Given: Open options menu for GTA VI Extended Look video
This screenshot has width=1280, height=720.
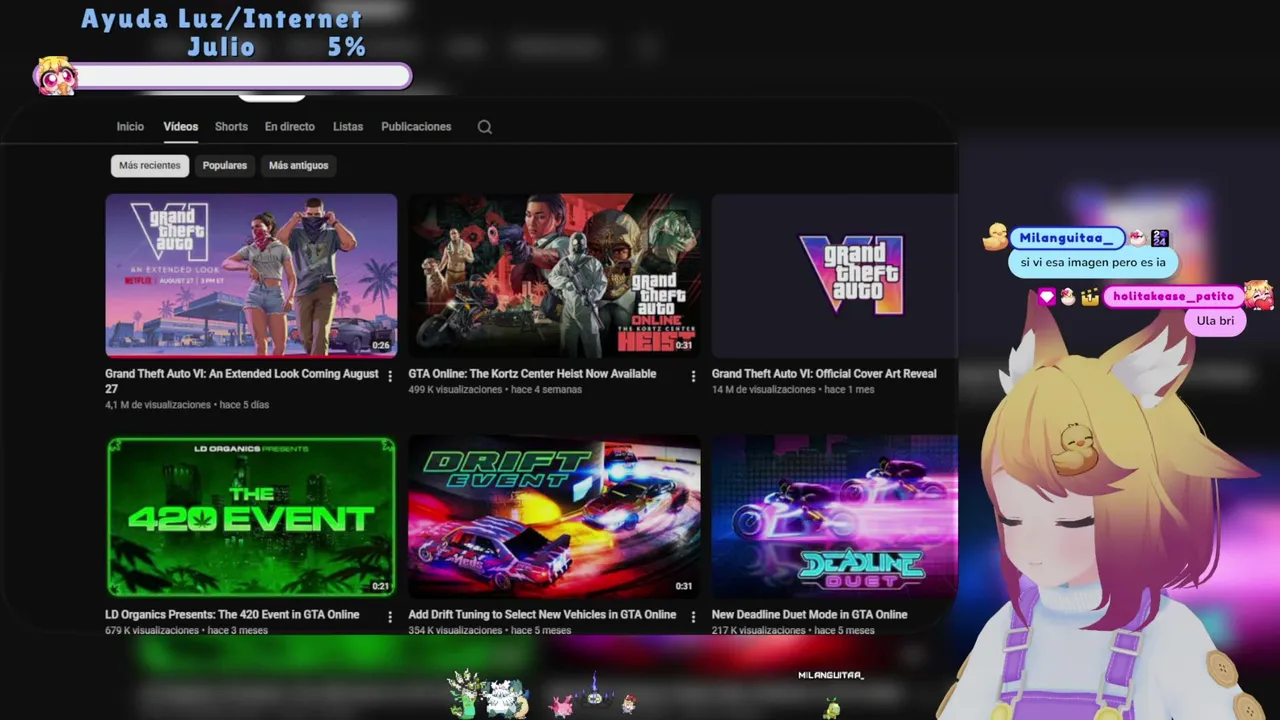Looking at the screenshot, I should click(x=390, y=376).
